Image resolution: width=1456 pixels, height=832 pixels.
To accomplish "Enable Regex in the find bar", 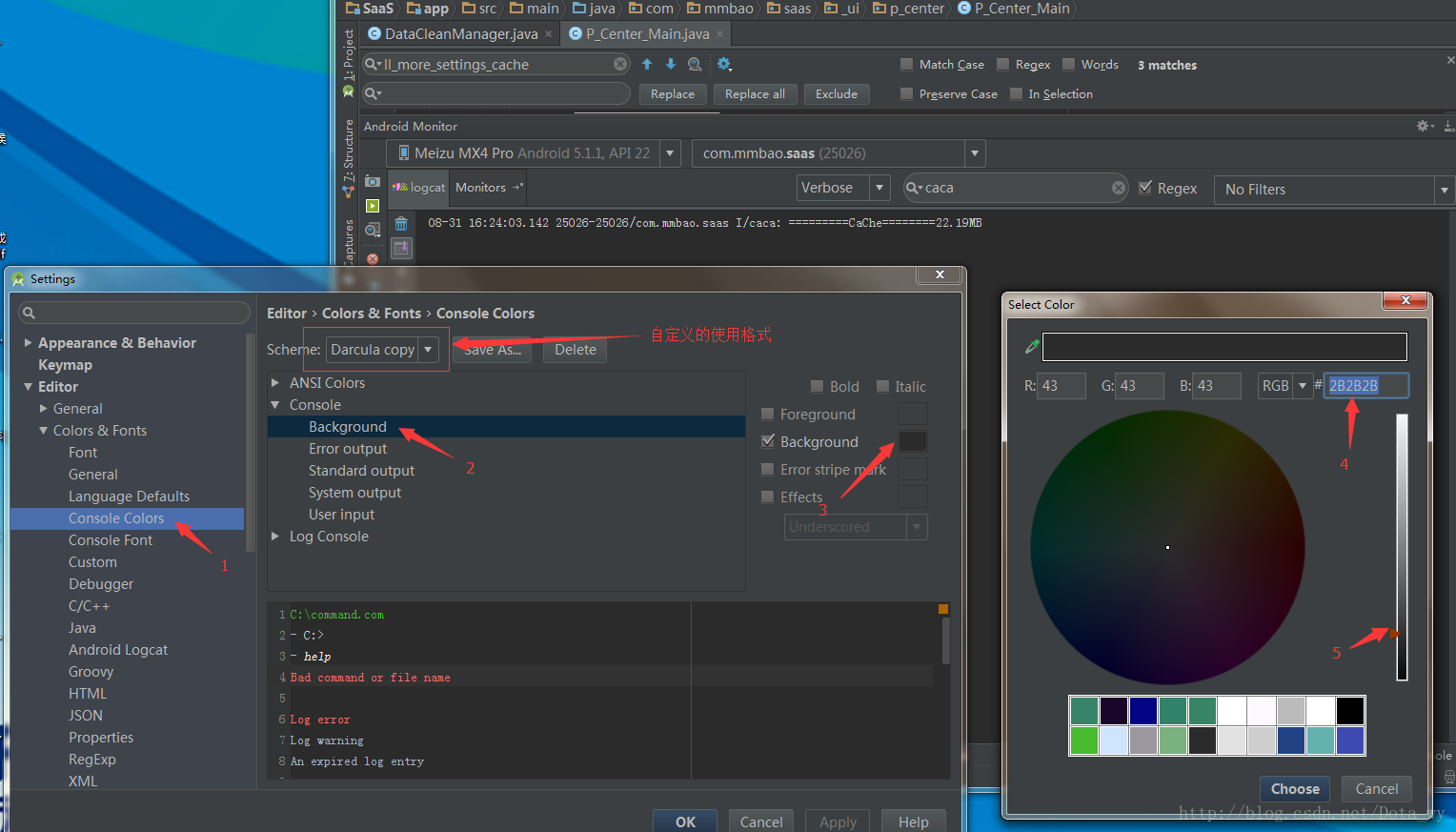I will (x=1002, y=64).
